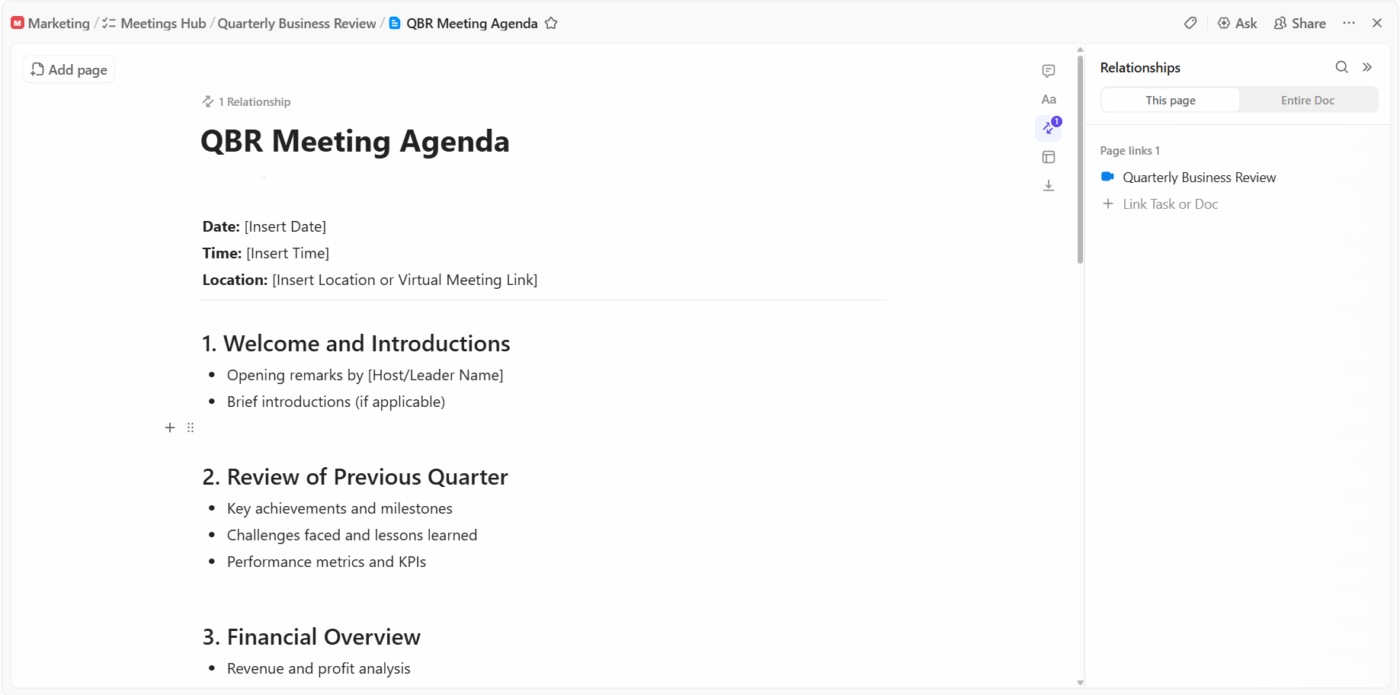The width and height of the screenshot is (1400, 695).
Task: Click the Add page button
Action: coord(67,69)
